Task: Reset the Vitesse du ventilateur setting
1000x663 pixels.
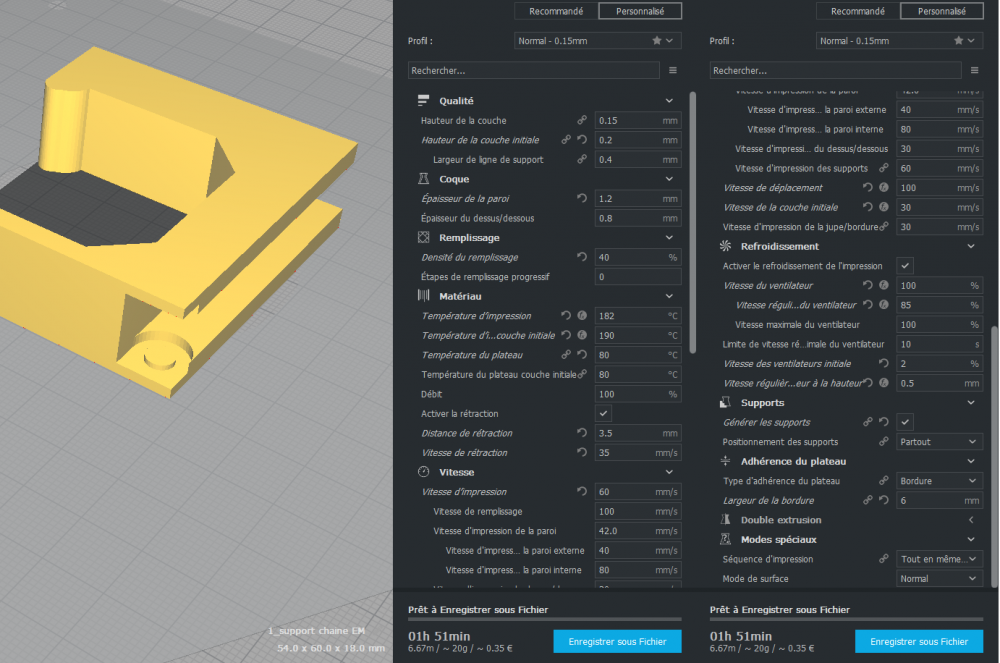Action: click(x=867, y=286)
